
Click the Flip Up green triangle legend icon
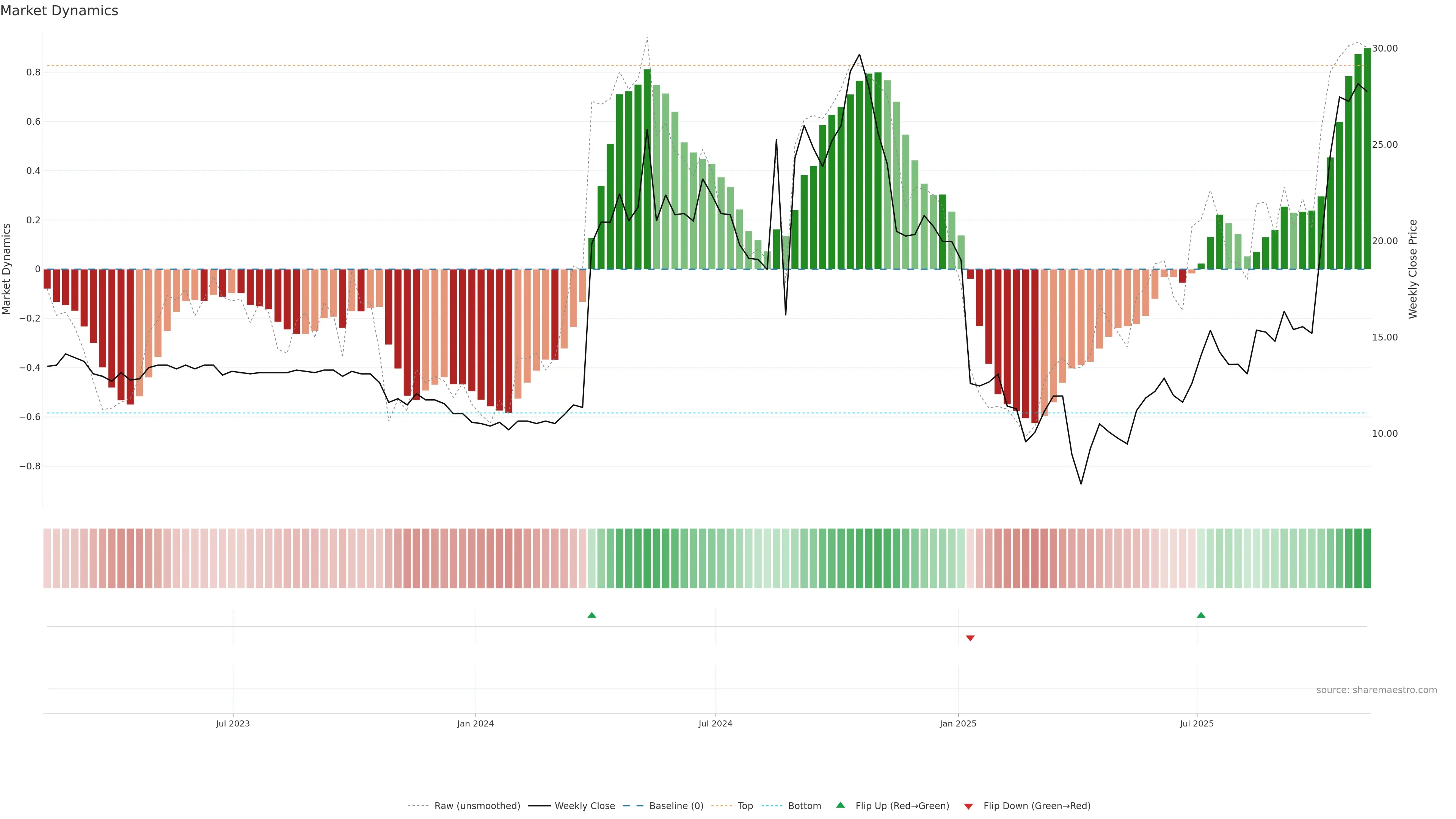click(x=840, y=805)
